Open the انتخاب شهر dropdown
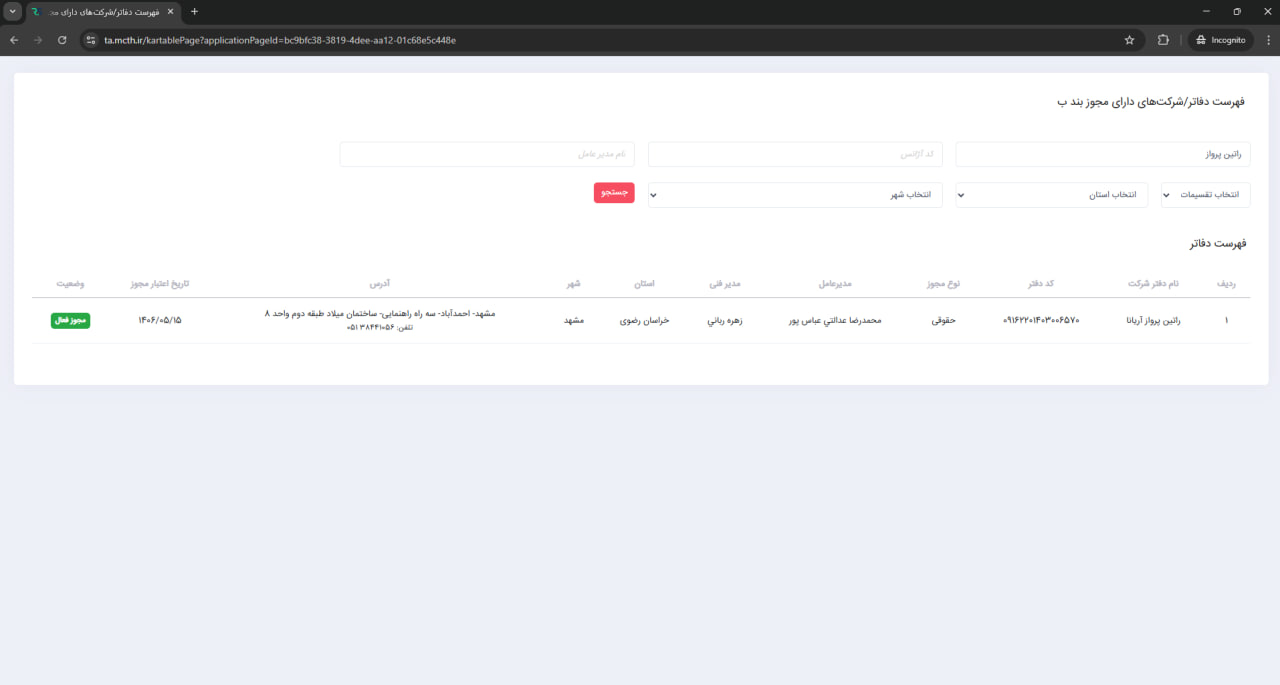Viewport: 1280px width, 685px height. pos(795,195)
